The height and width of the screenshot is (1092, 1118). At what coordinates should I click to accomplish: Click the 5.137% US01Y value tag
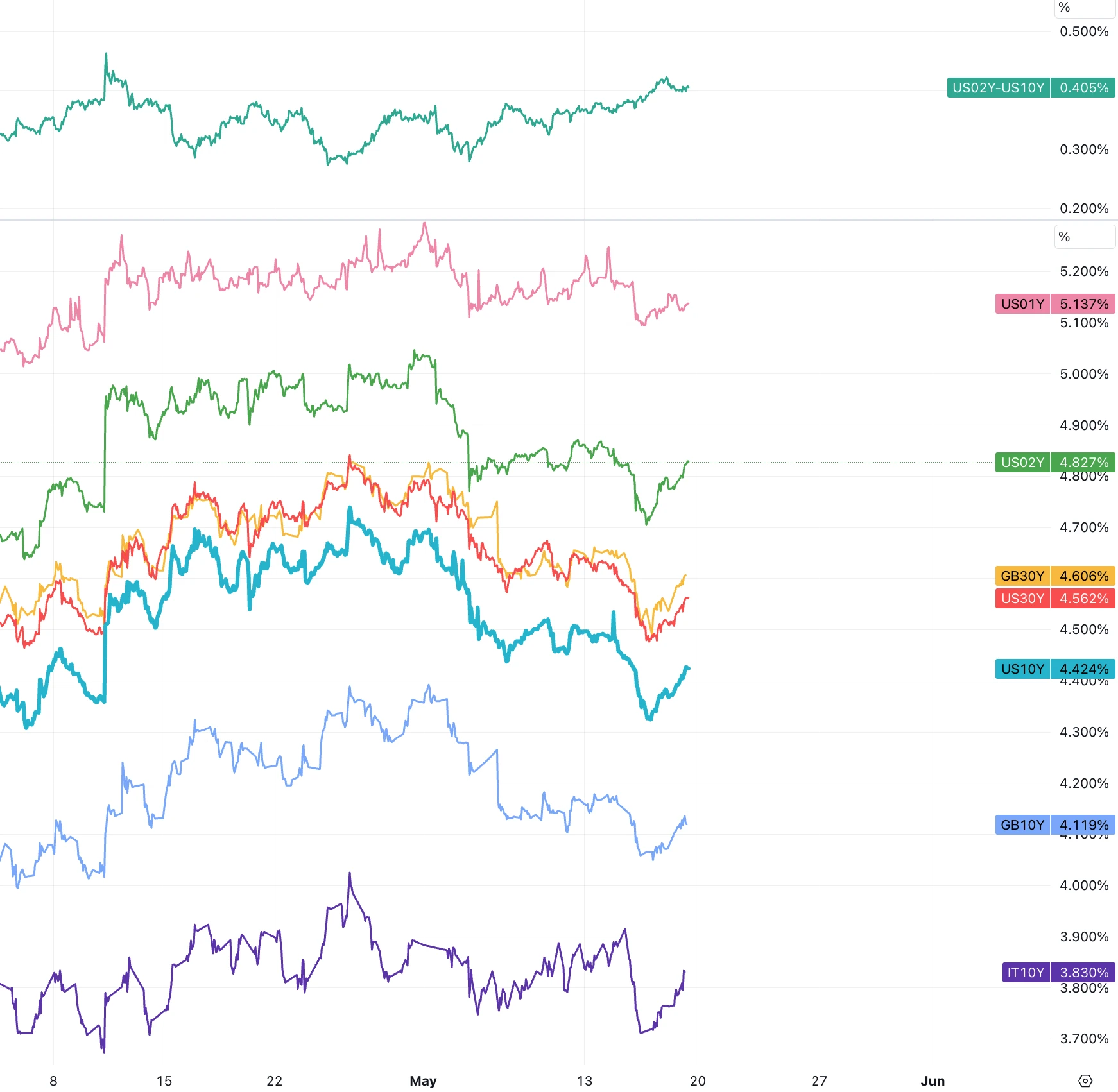pyautogui.click(x=1083, y=304)
